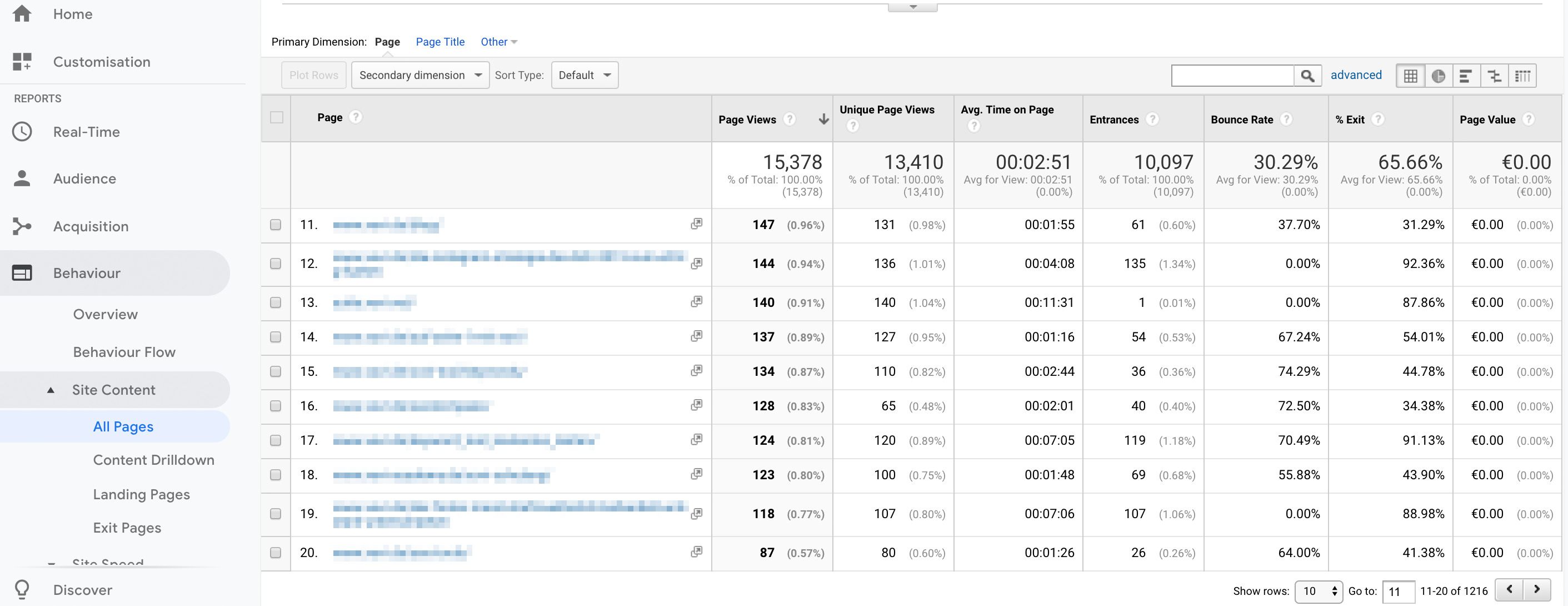The image size is (1568, 606).
Task: Click help icon next to Bounce Rate
Action: [1286, 120]
